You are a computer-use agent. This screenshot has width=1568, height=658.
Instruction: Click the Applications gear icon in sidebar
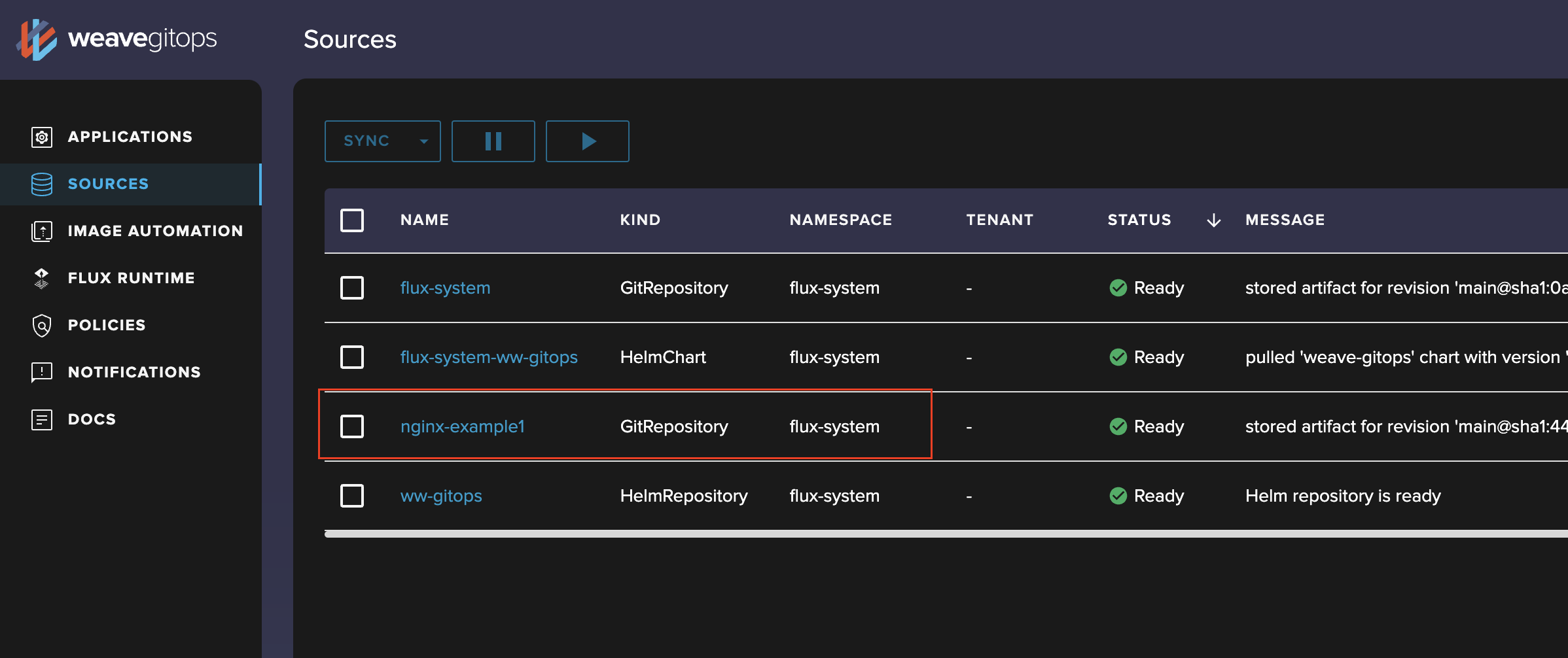tap(42, 137)
